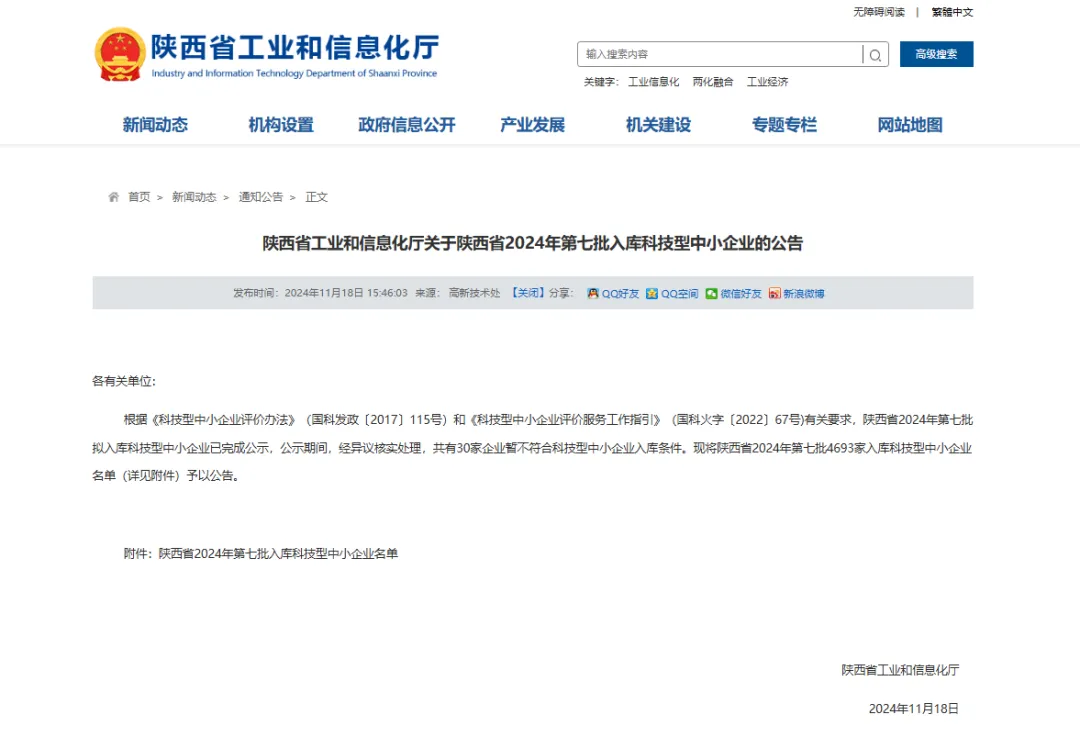
Task: Click the 新浪微博 share icon
Action: pyautogui.click(x=774, y=294)
